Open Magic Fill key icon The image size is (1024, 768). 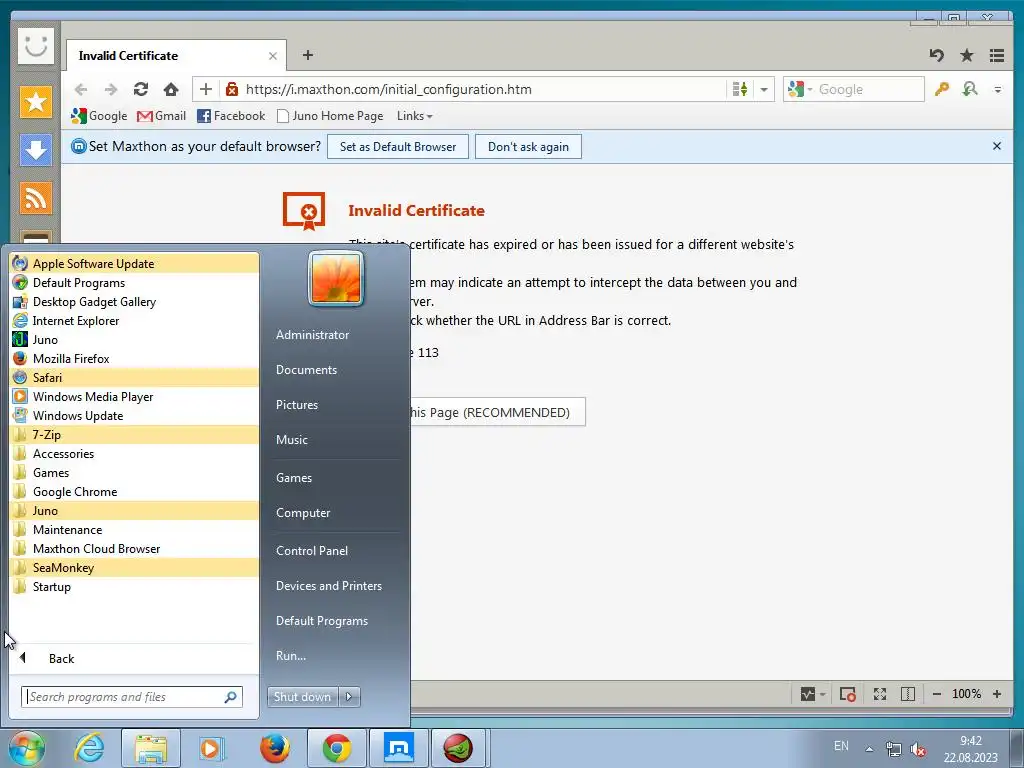(x=941, y=89)
